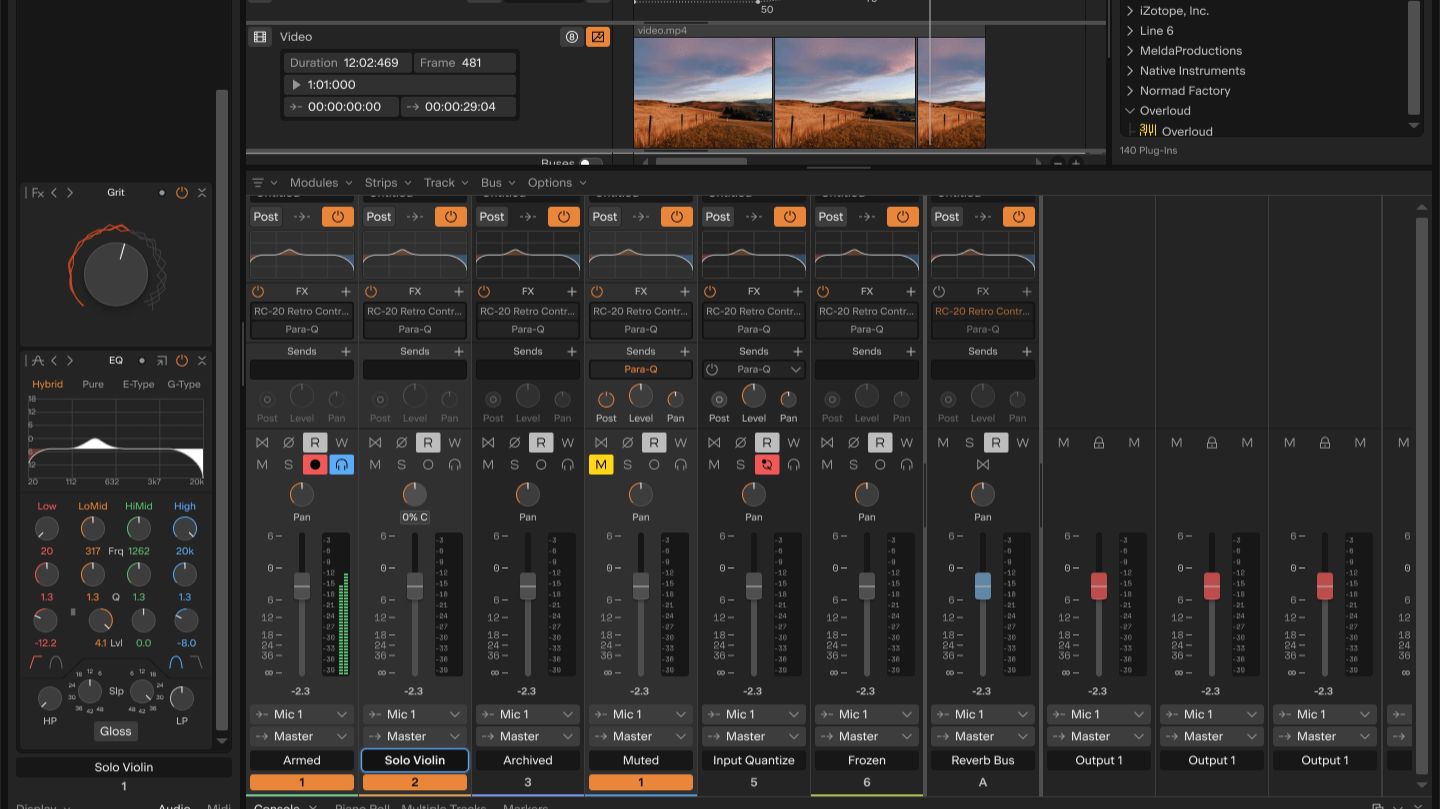Select the Archived strip name
Image resolution: width=1440 pixels, height=809 pixels.
(528, 760)
